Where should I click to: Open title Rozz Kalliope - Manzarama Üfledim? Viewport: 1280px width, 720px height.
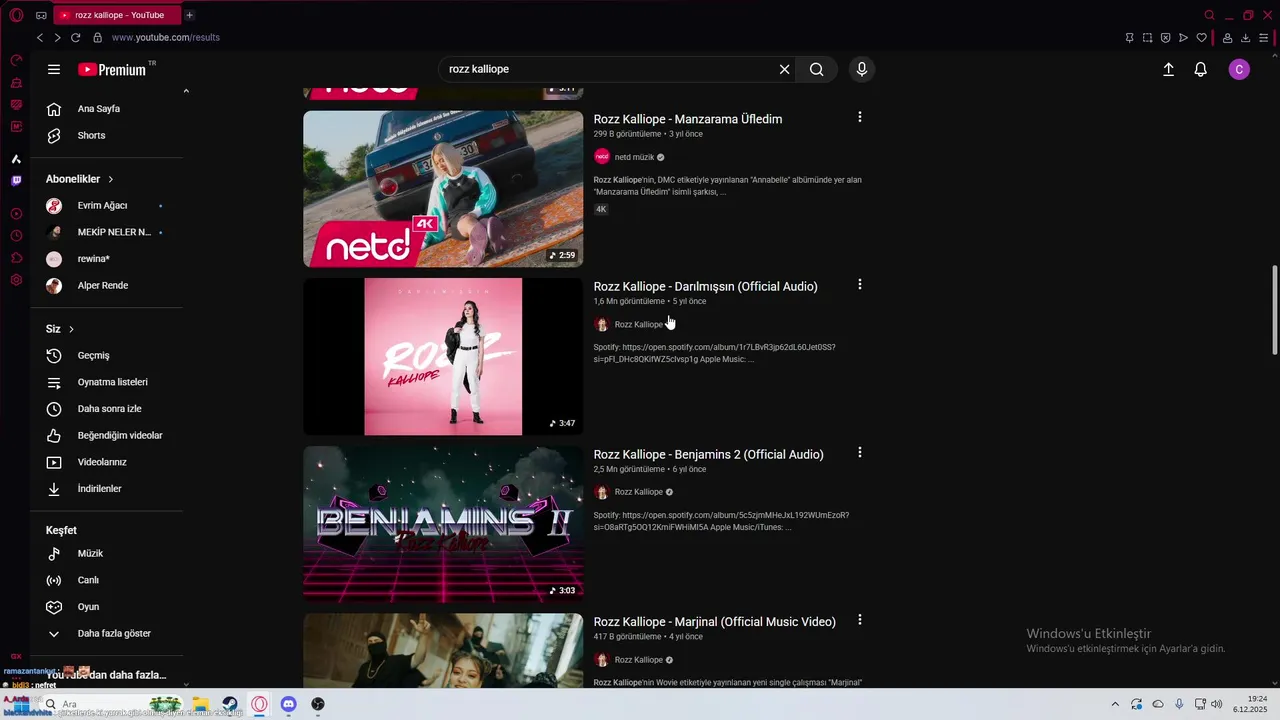pos(688,119)
